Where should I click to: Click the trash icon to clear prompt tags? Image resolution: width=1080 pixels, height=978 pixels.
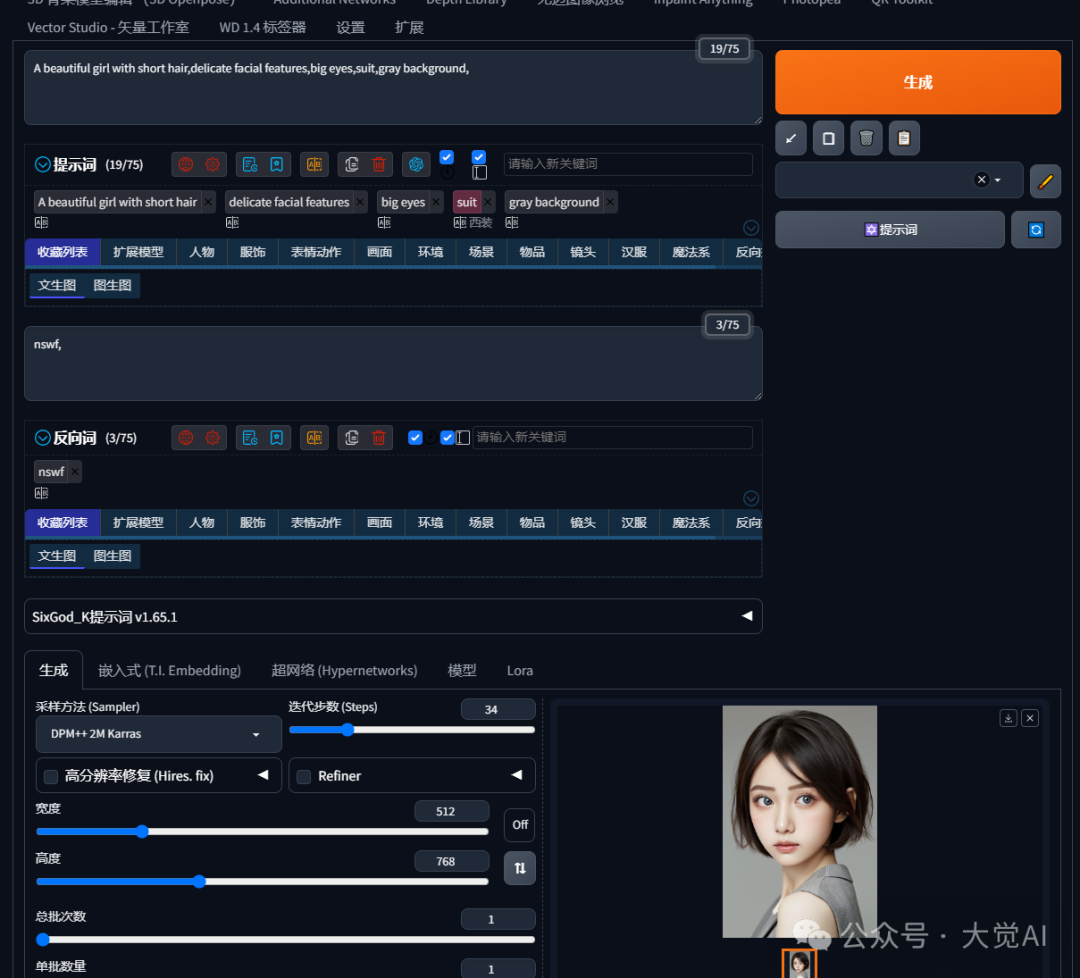[x=379, y=164]
